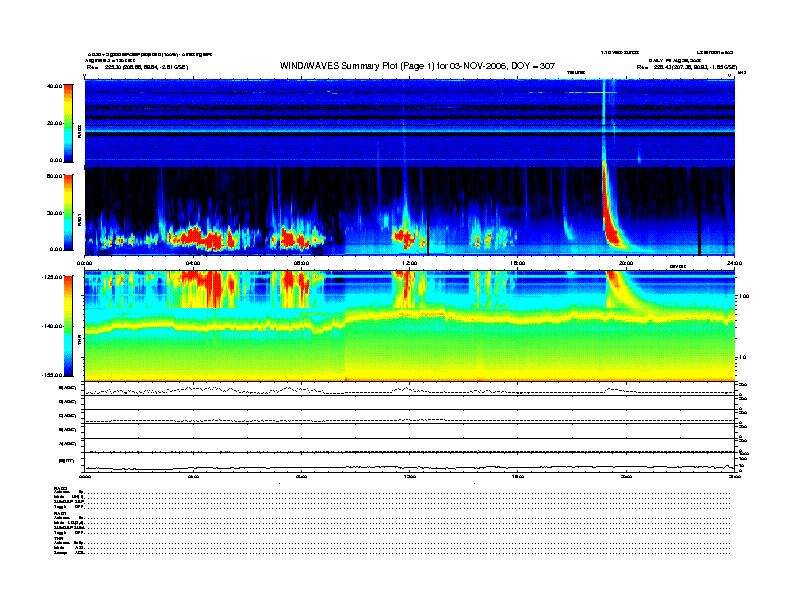Click the topmost dashed line plot under the TNR panel
This screenshot has width=792, height=612.
[x=409, y=391]
